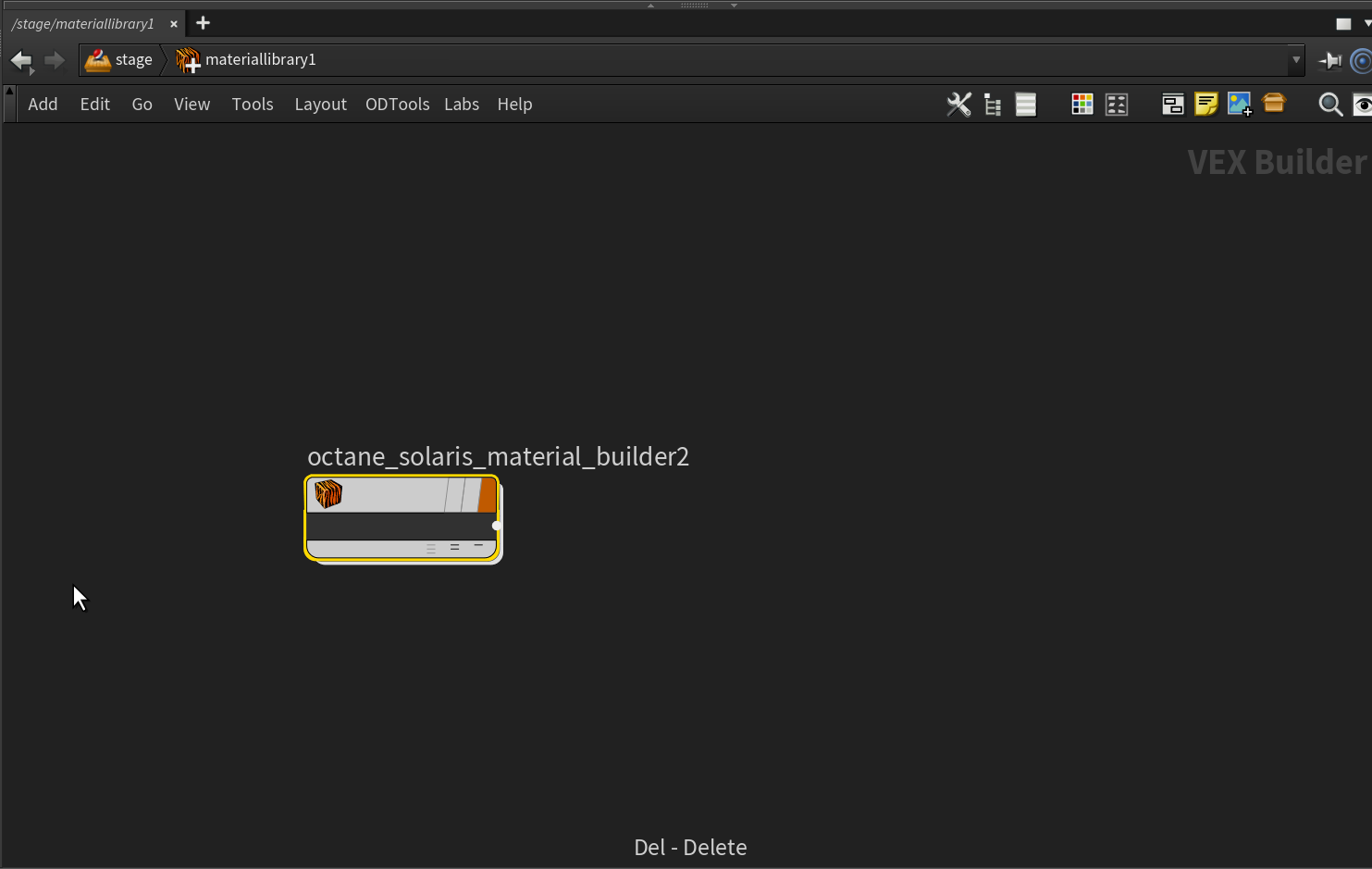Click the eye display options icon

pos(1363,105)
